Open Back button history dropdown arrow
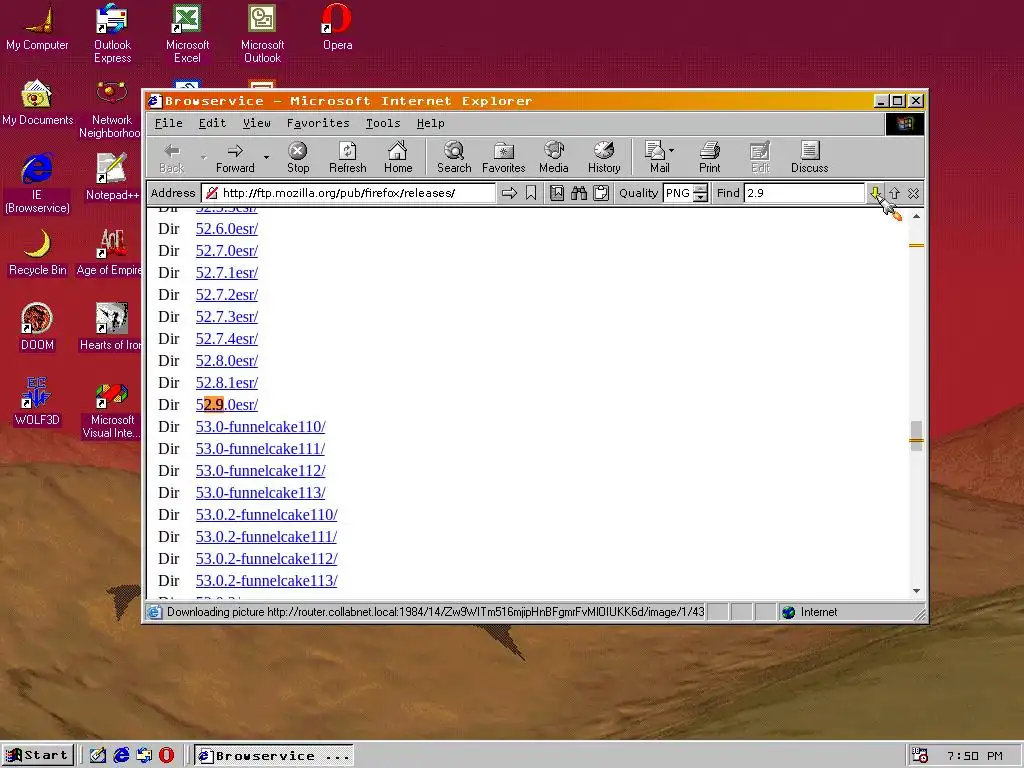The height and width of the screenshot is (768, 1024). point(204,157)
